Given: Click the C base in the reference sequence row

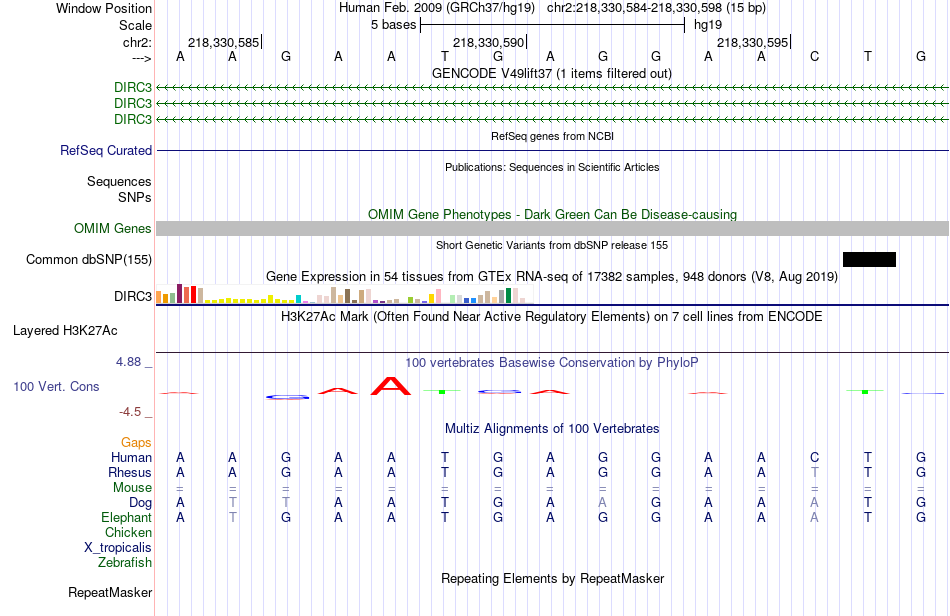Looking at the screenshot, I should point(814,56).
